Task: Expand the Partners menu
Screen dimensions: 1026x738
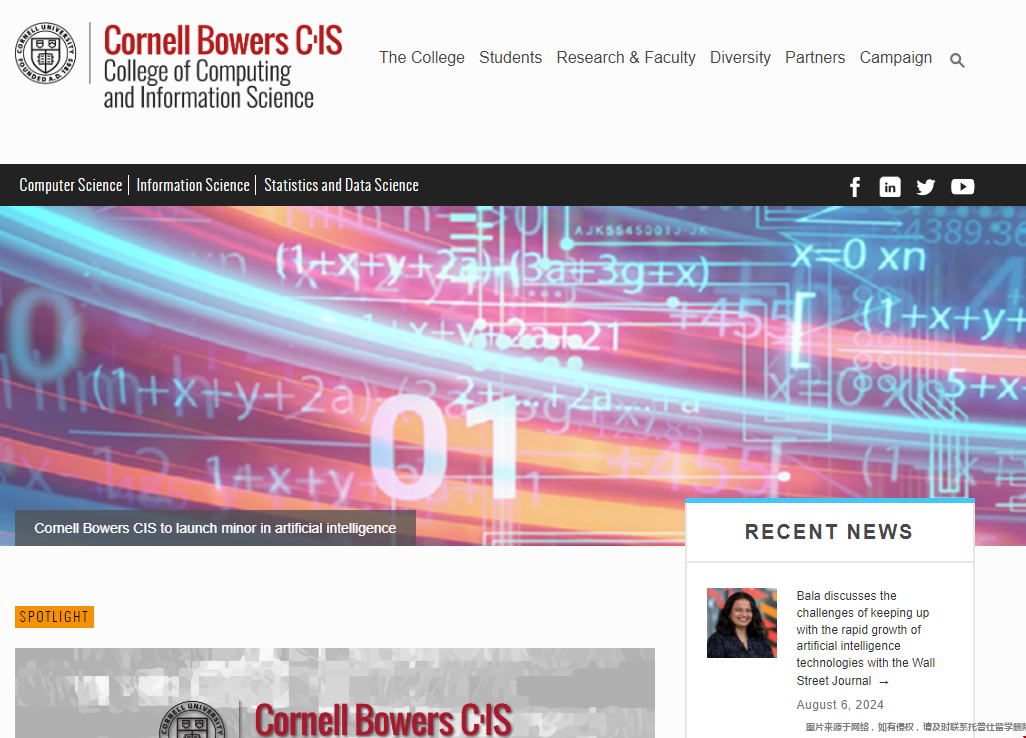Action: click(814, 58)
